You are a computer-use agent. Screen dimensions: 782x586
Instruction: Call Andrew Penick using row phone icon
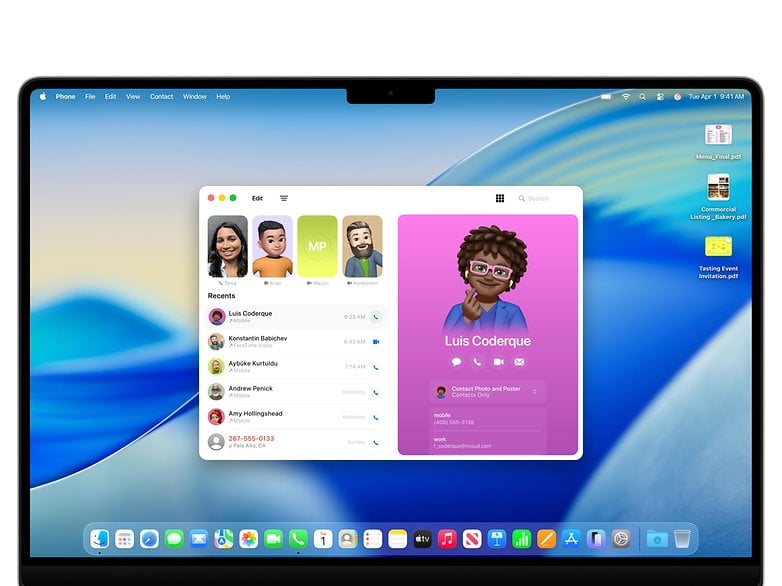coord(376,392)
